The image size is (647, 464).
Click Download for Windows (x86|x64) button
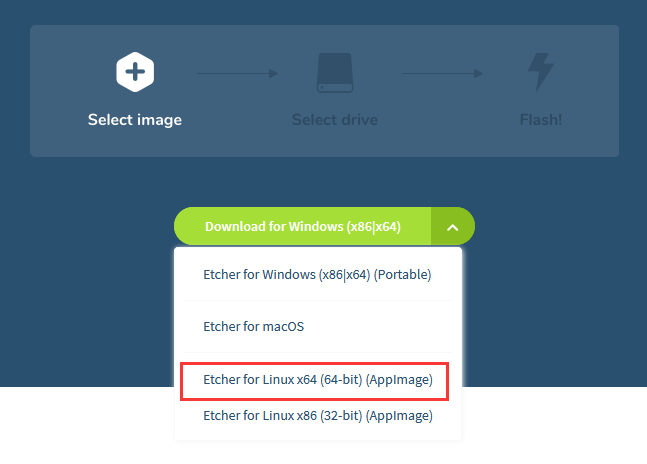303,226
